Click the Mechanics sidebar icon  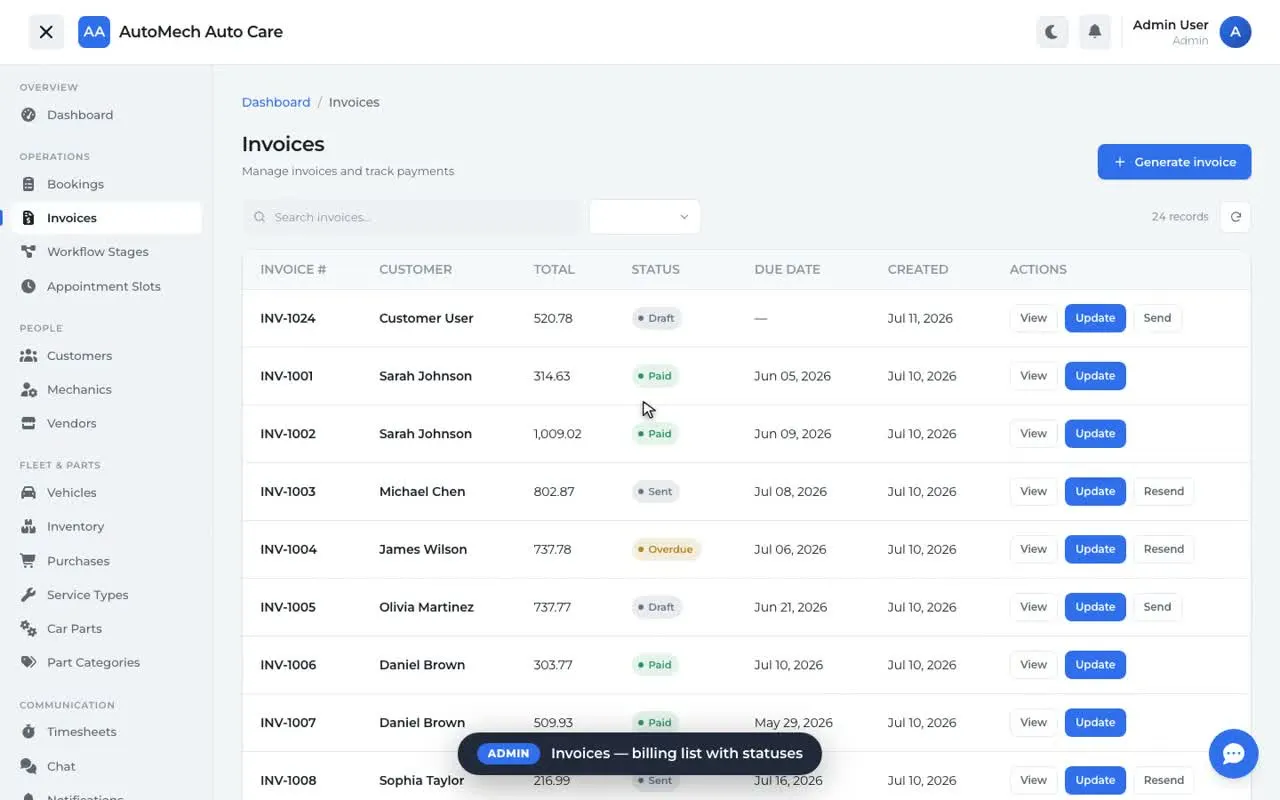click(28, 390)
